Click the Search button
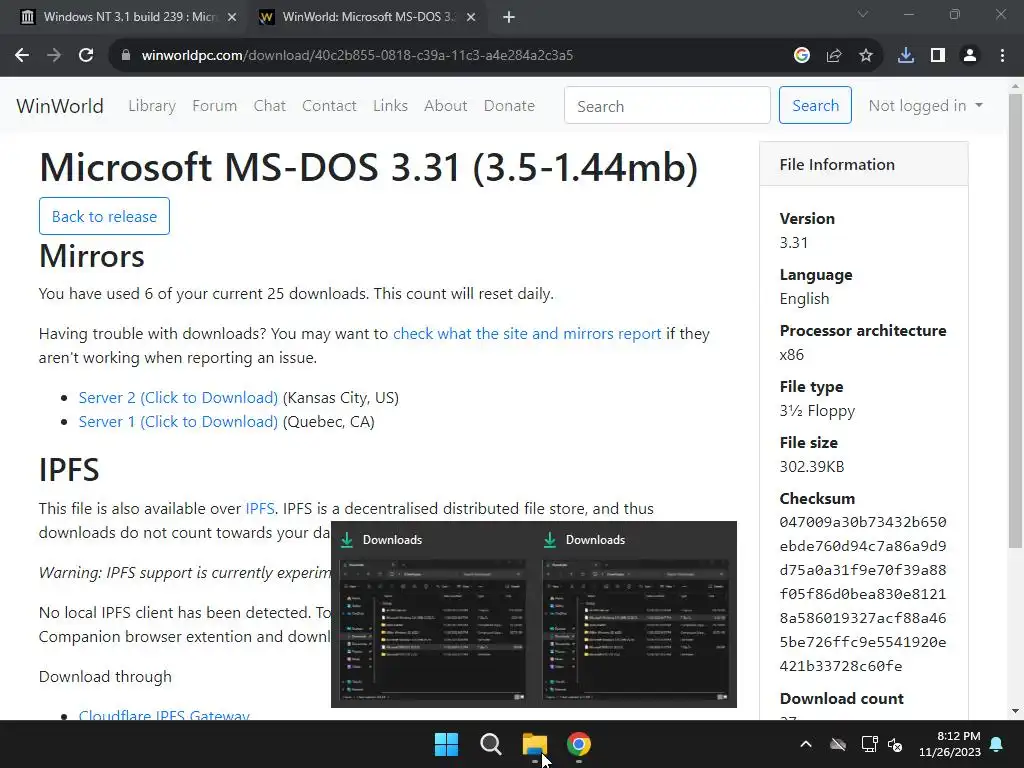 click(815, 105)
